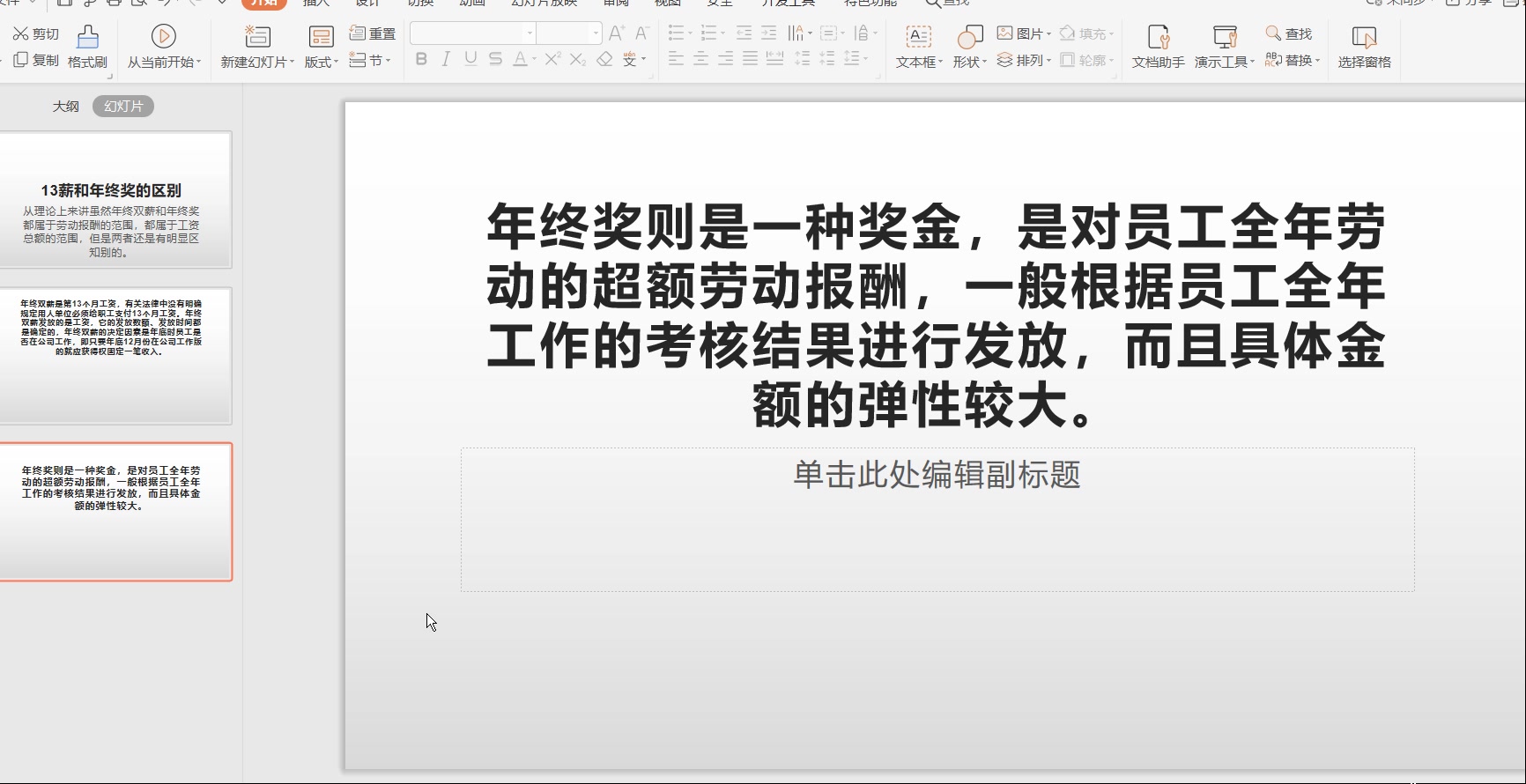Click the increase indent icon
Screen dimensions: 1526x784
pyautogui.click(x=769, y=33)
